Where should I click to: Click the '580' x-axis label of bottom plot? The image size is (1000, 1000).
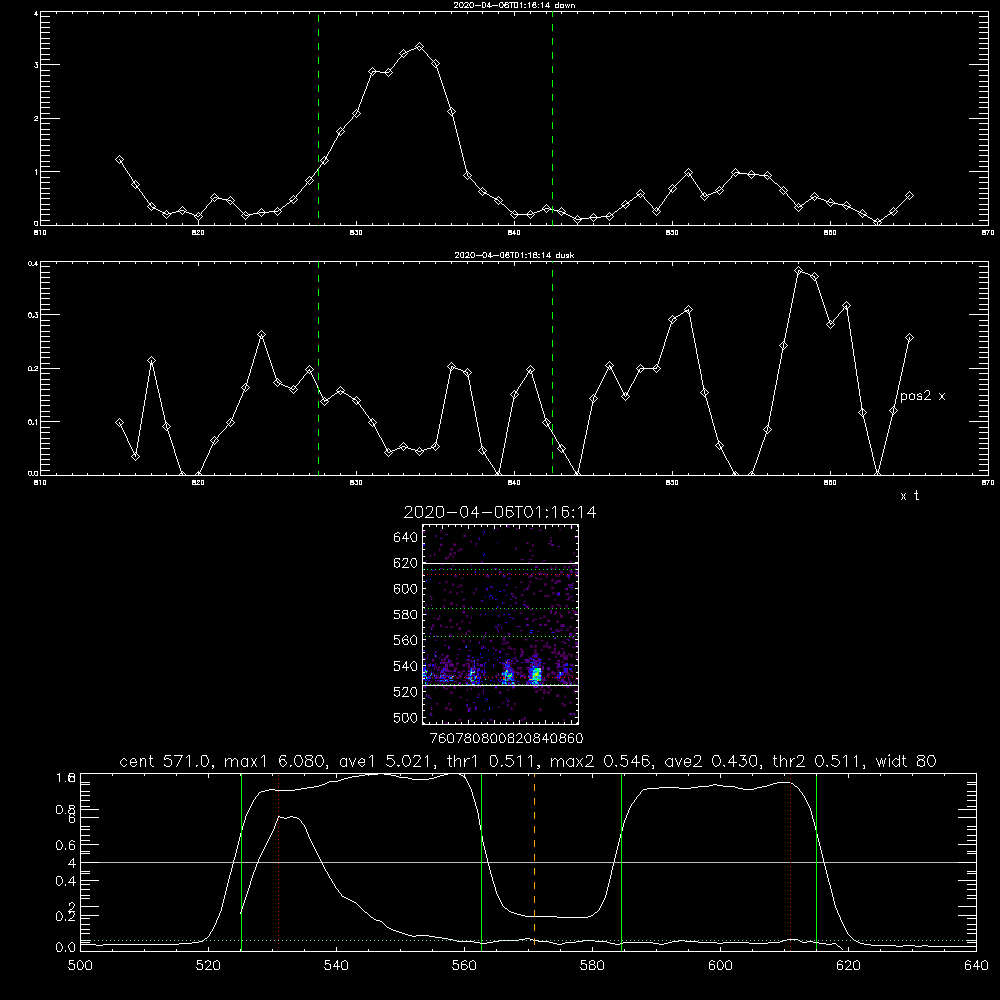[592, 966]
